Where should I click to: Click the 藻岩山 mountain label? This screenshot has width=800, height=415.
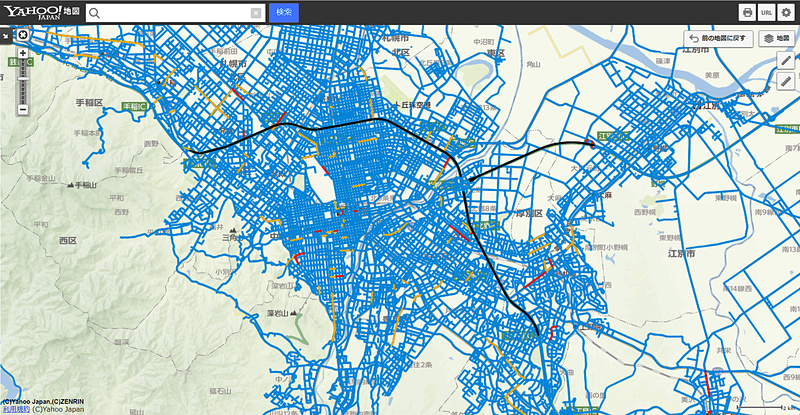point(282,313)
